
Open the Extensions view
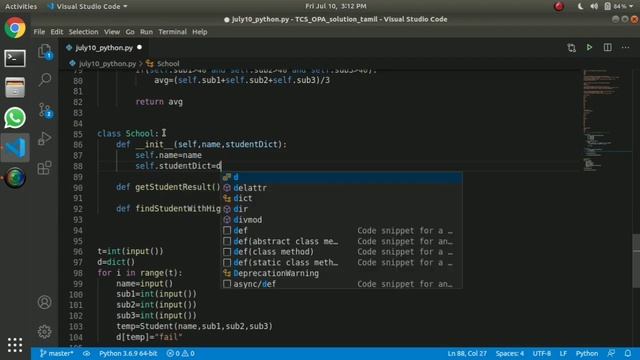tap(44, 168)
